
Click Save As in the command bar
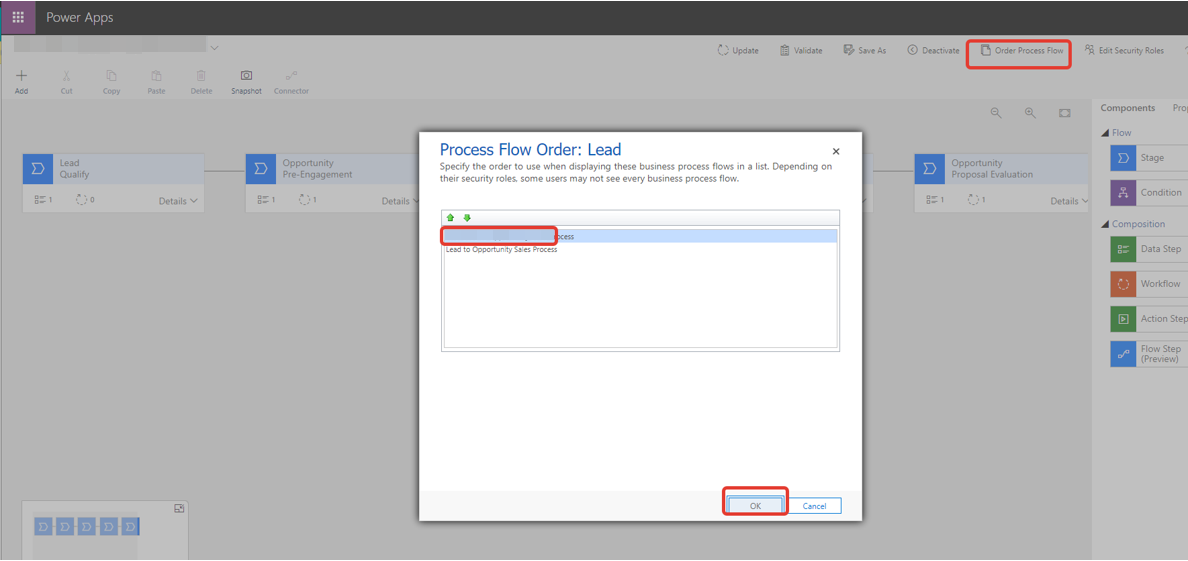[x=864, y=50]
